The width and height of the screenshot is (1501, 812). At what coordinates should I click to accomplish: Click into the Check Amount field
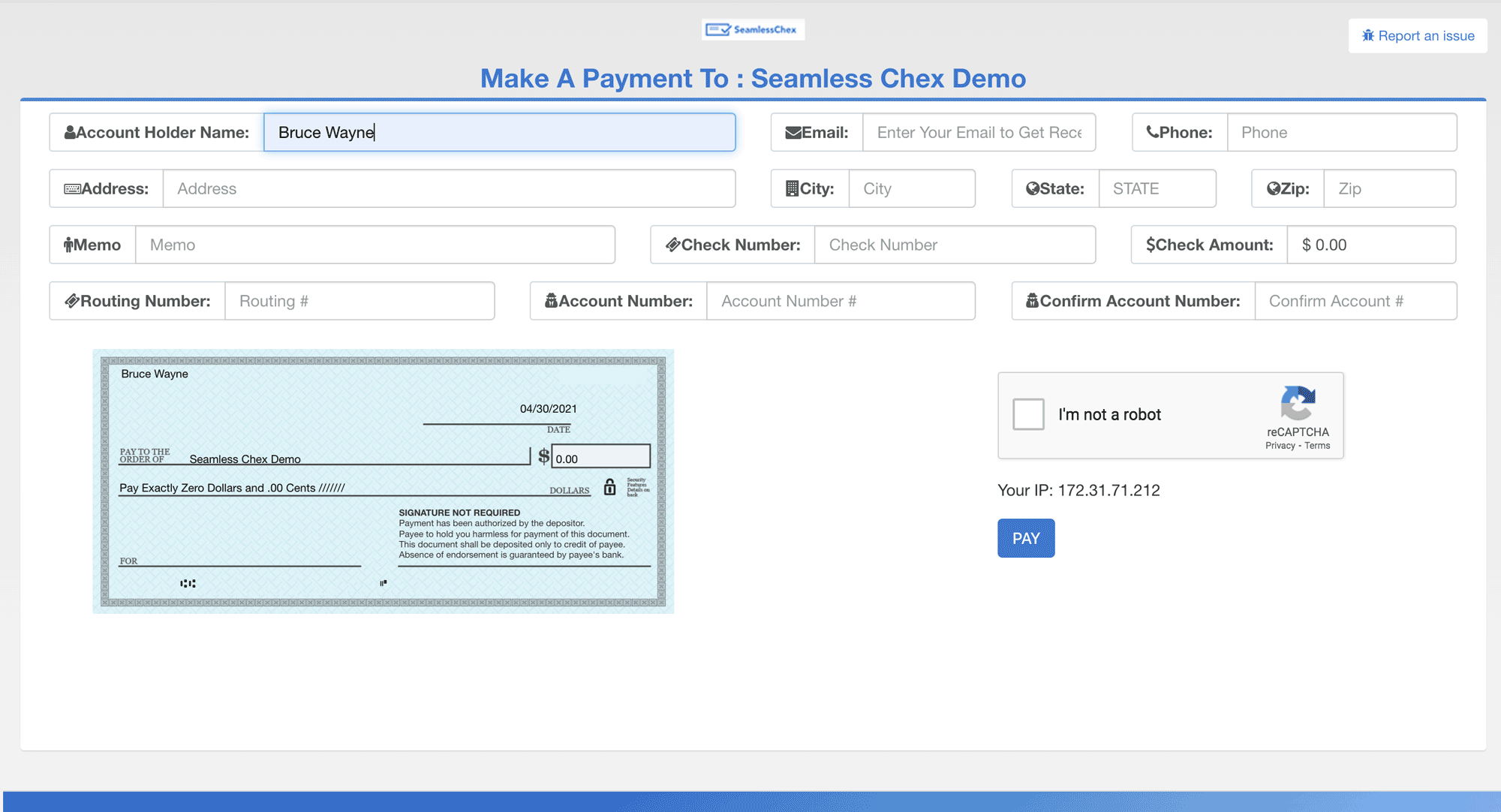pos(1370,245)
